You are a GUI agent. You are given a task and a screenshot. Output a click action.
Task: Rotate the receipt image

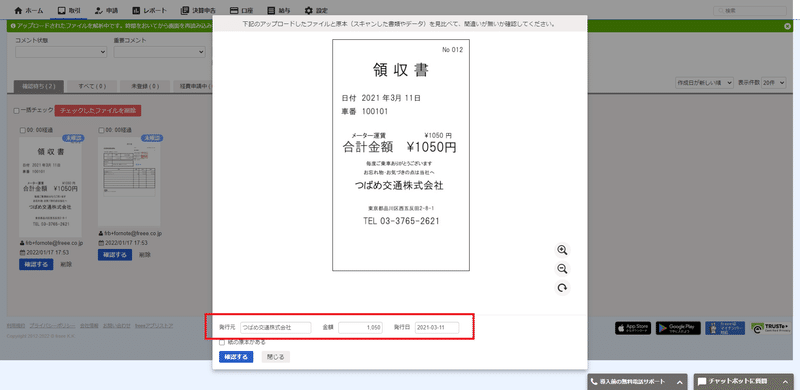[x=562, y=288]
